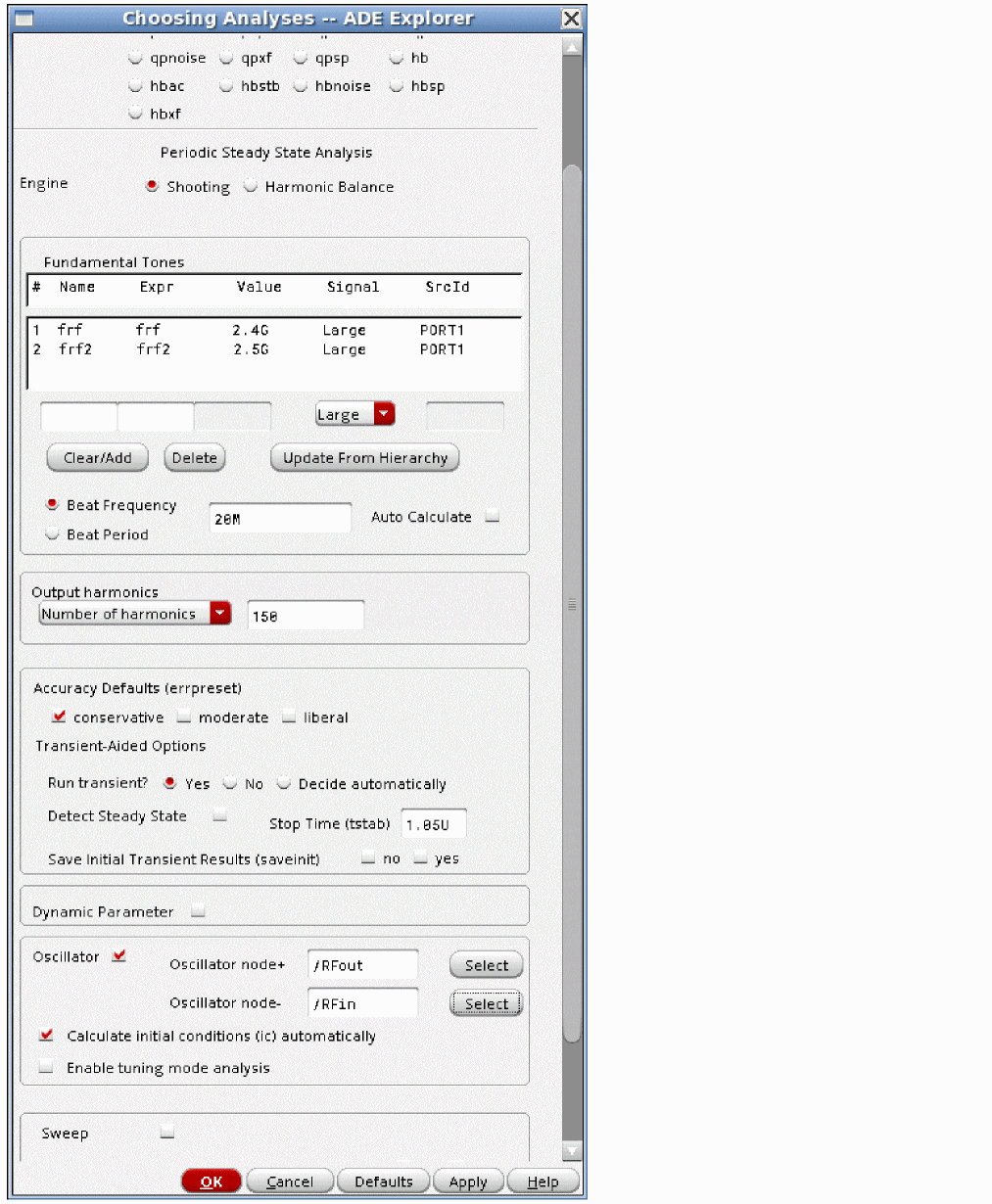Close the Choosing Analyses dialog
This screenshot has height=1204, width=992.
[x=572, y=19]
